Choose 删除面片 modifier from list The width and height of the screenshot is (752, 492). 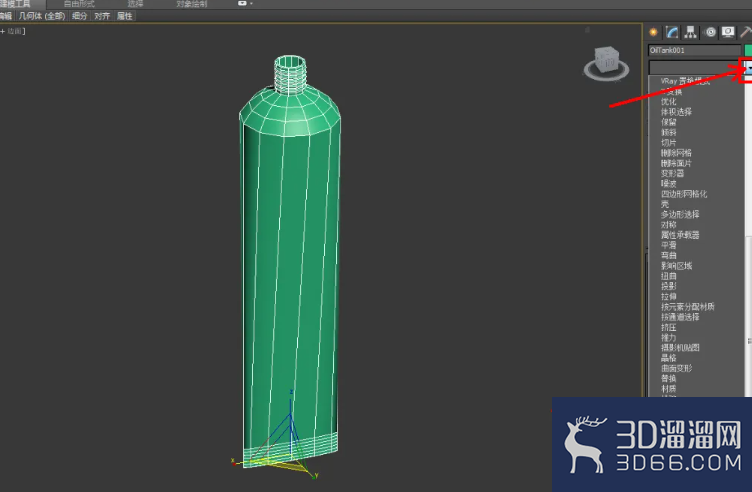click(x=676, y=163)
